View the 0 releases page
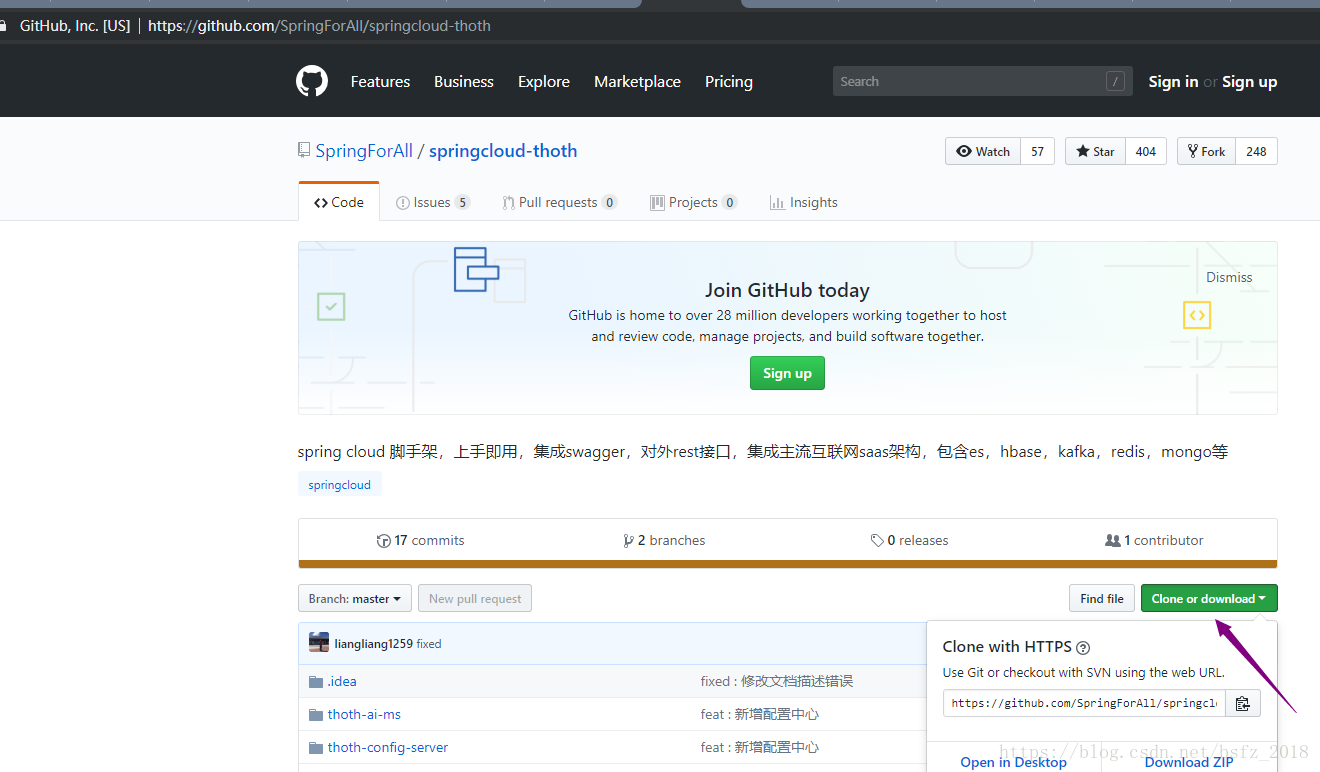The image size is (1320, 772). (x=909, y=540)
